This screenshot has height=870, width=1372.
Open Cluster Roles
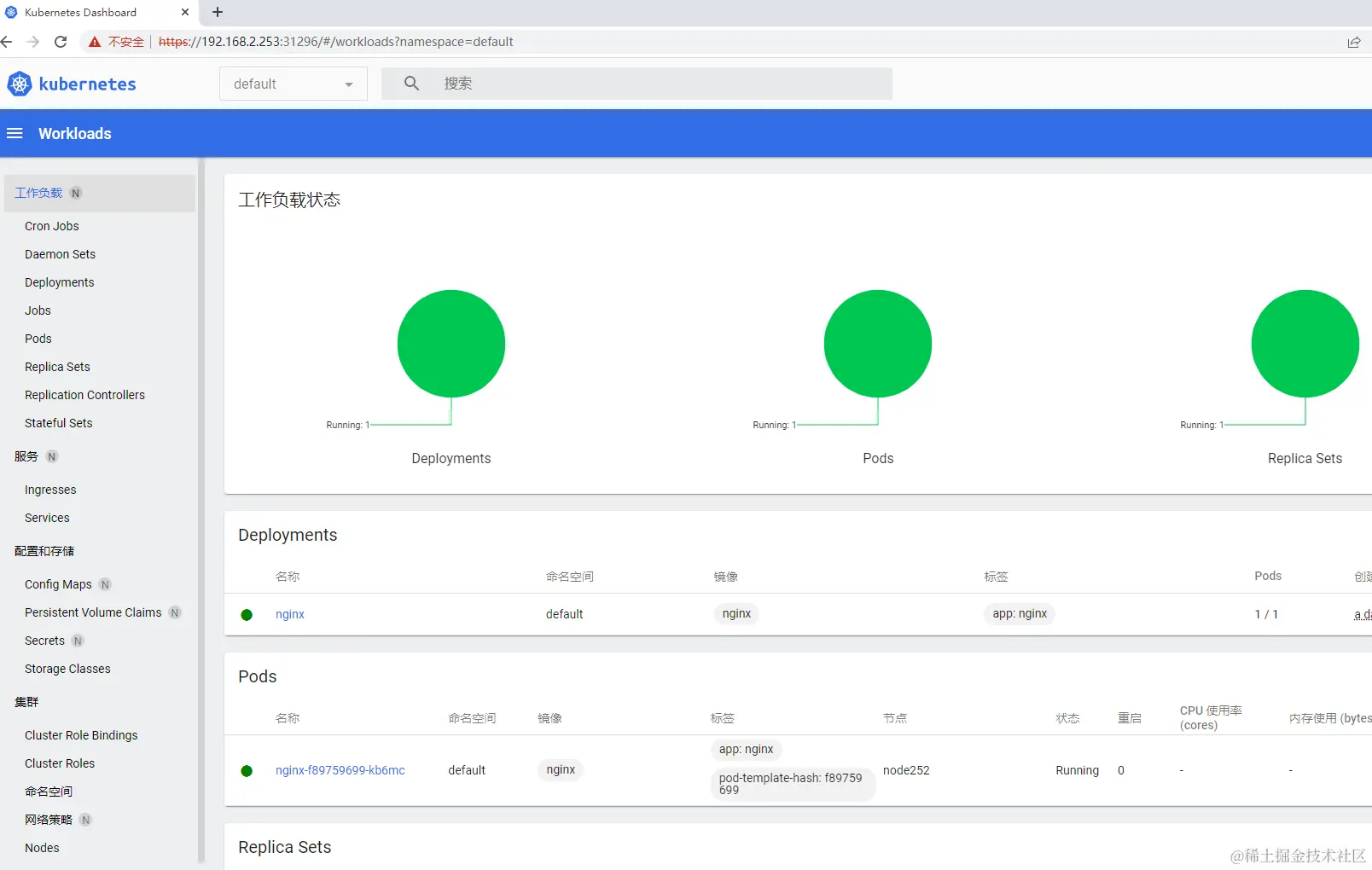click(x=60, y=763)
